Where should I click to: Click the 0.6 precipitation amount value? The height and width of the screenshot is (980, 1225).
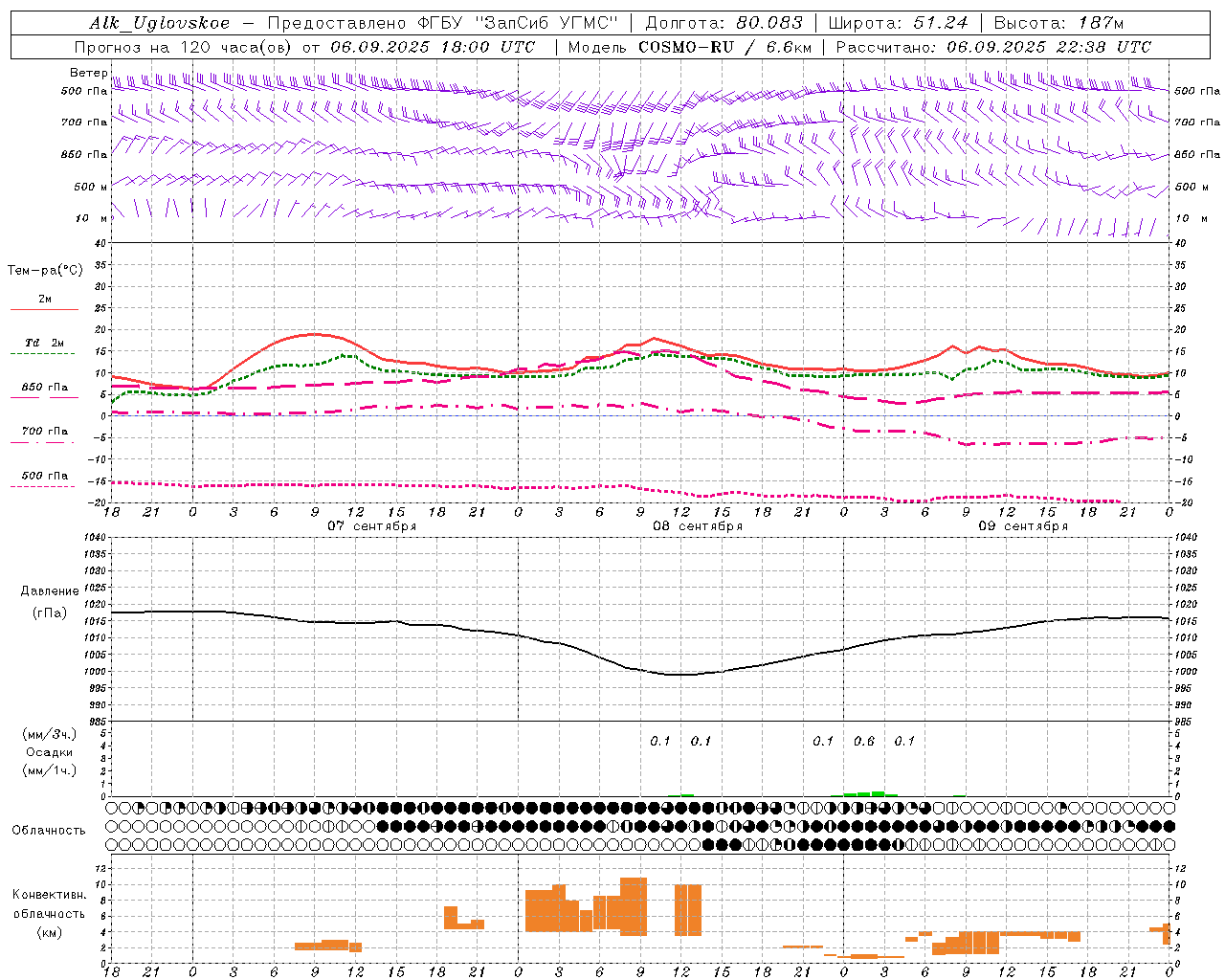864,742
